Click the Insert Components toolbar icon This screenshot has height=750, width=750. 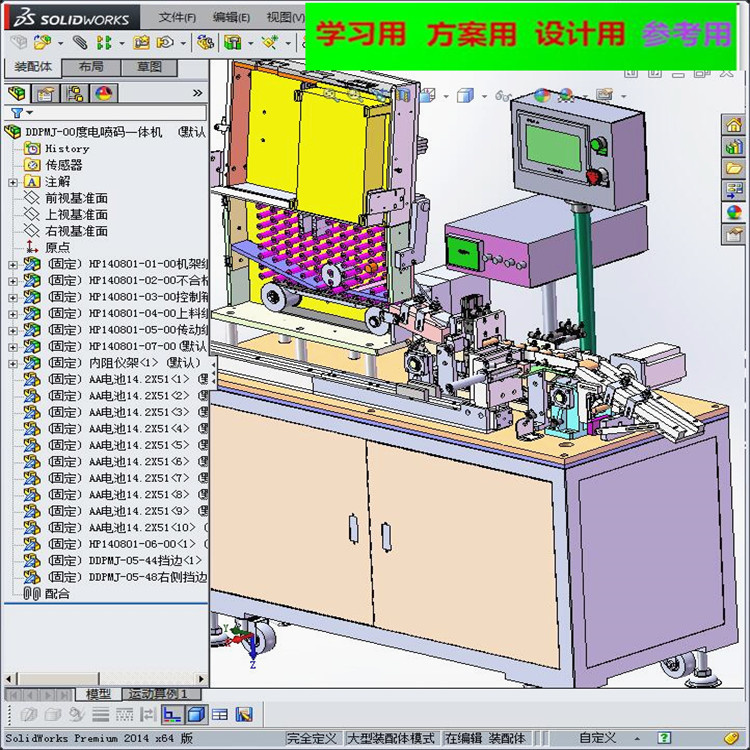43,43
